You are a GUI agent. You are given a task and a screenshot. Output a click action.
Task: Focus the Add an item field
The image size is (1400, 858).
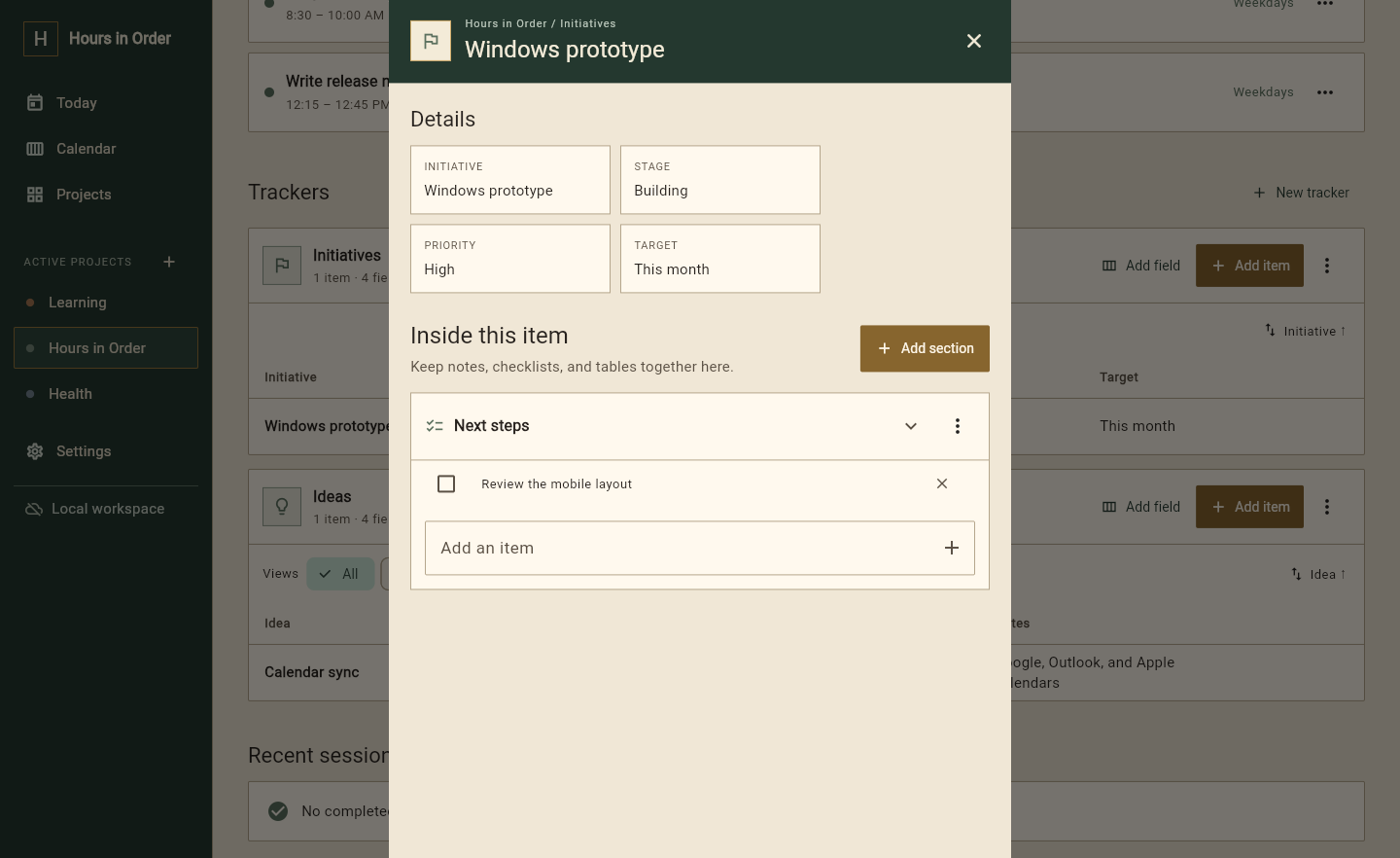(x=700, y=548)
